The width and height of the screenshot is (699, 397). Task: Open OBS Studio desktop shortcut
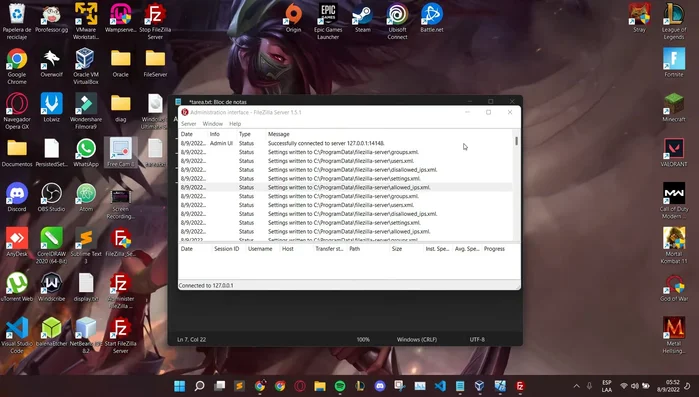pyautogui.click(x=51, y=197)
